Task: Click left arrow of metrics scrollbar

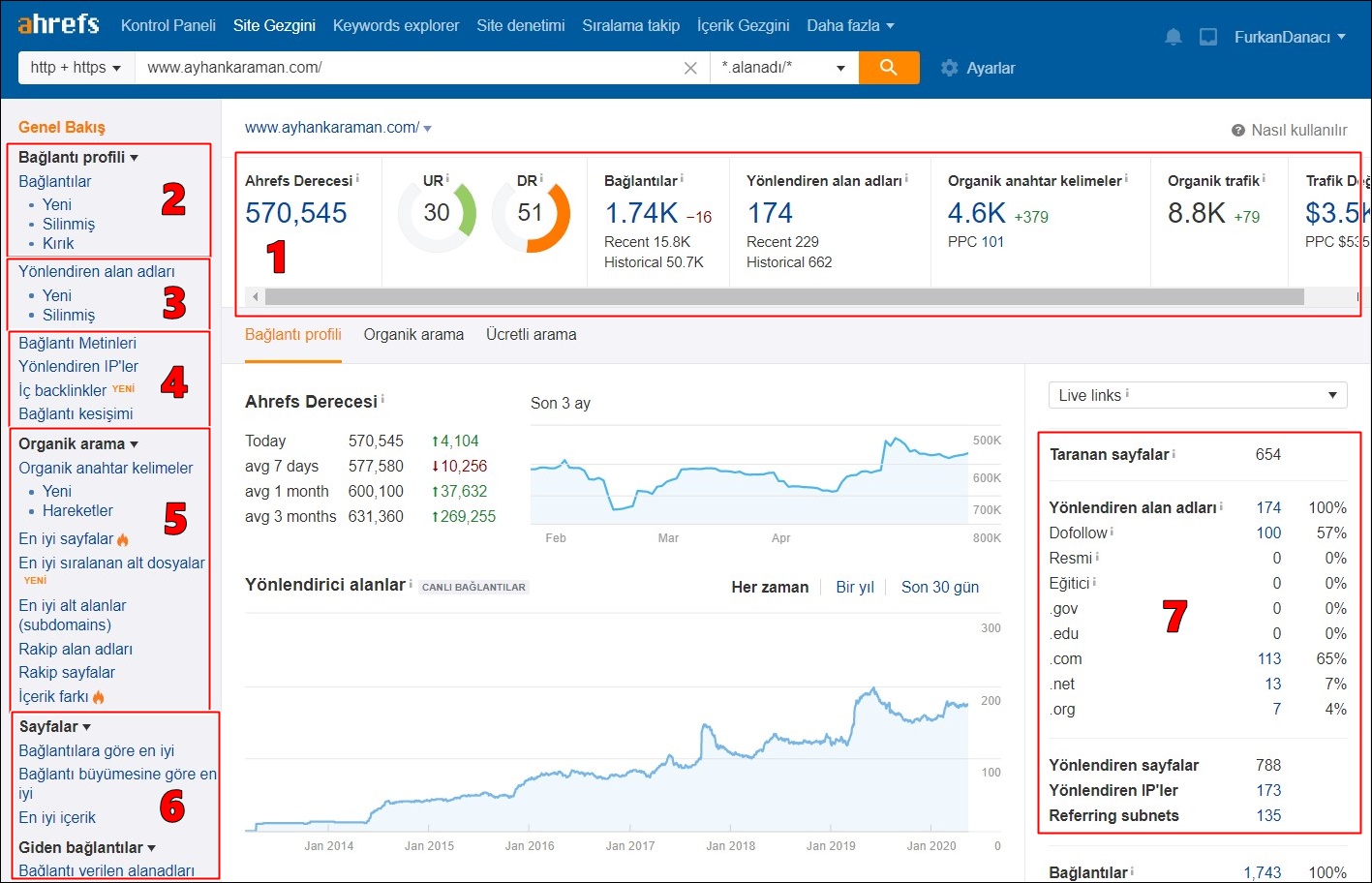Action: 256,296
